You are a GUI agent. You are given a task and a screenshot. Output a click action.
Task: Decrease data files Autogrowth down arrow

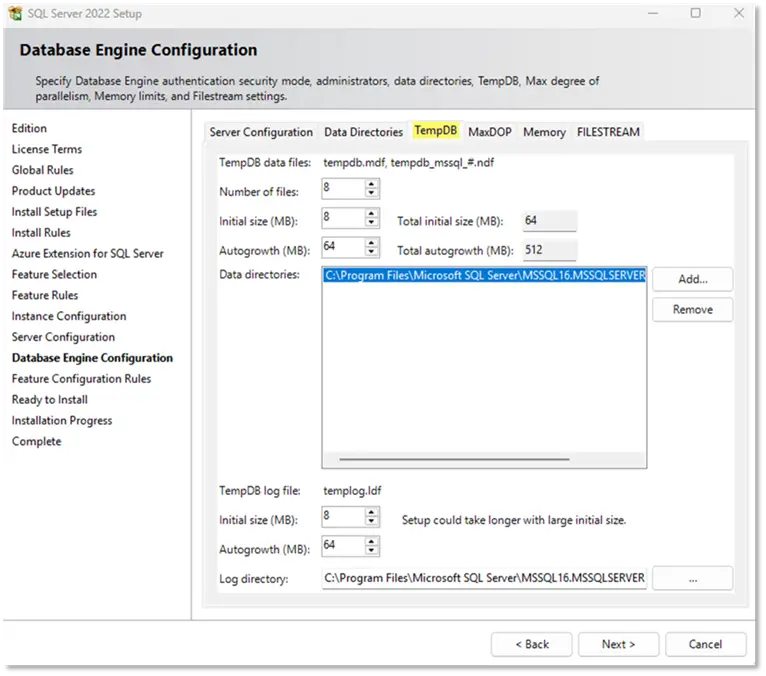tap(371, 252)
